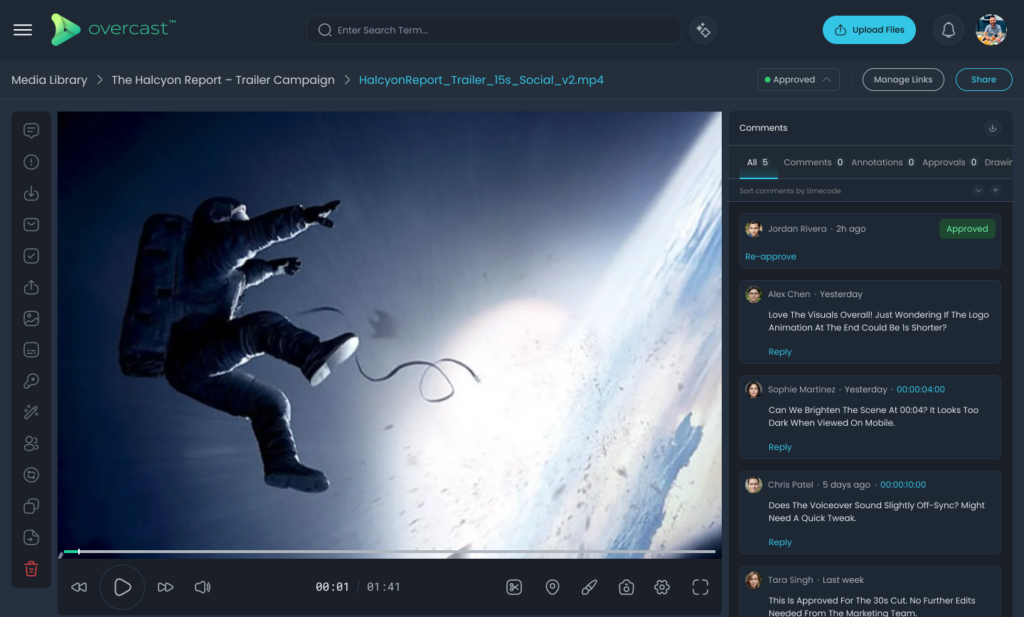Open notifications via the bell icon
This screenshot has width=1024, height=617.
click(948, 30)
